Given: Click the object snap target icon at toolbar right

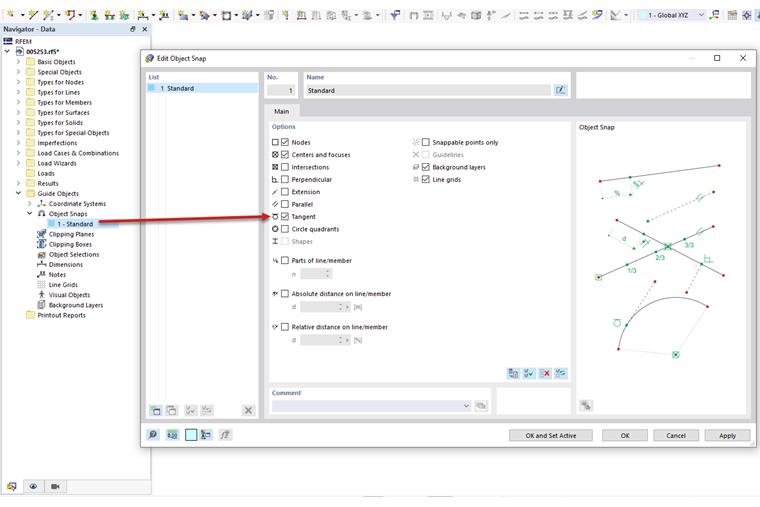Looking at the screenshot, I should (747, 16).
